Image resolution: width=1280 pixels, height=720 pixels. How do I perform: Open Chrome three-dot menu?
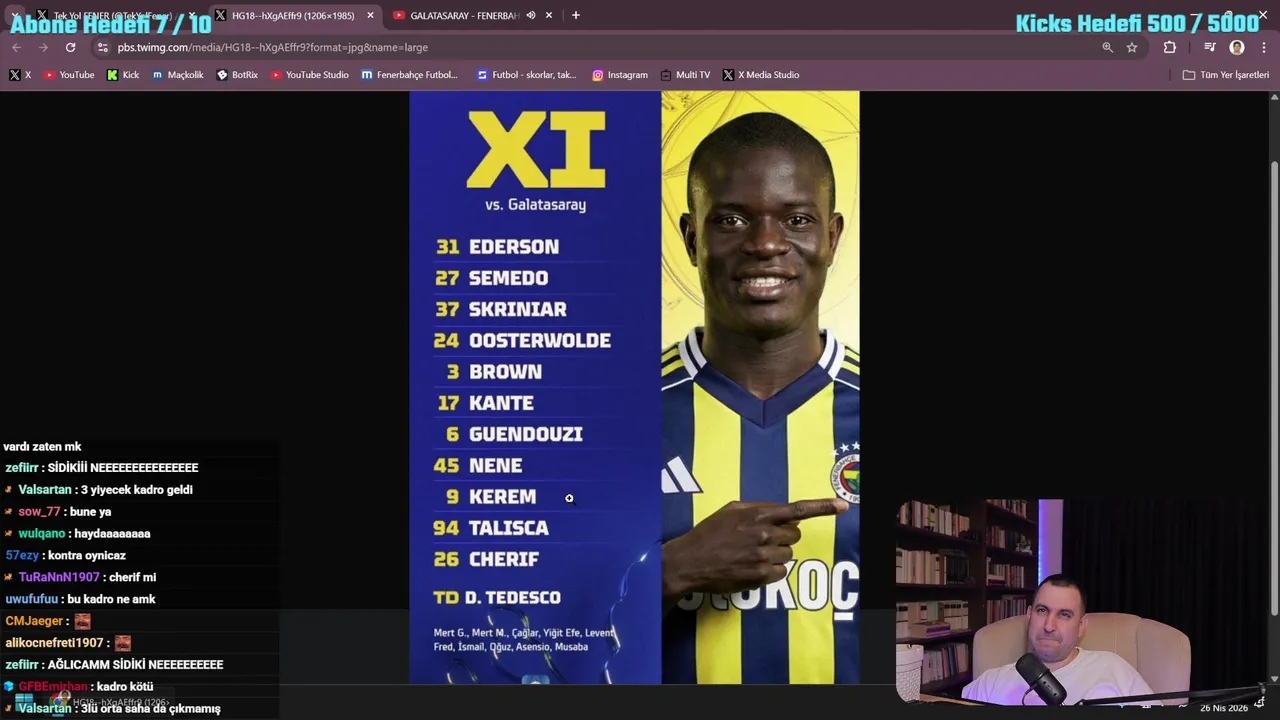[1264, 47]
